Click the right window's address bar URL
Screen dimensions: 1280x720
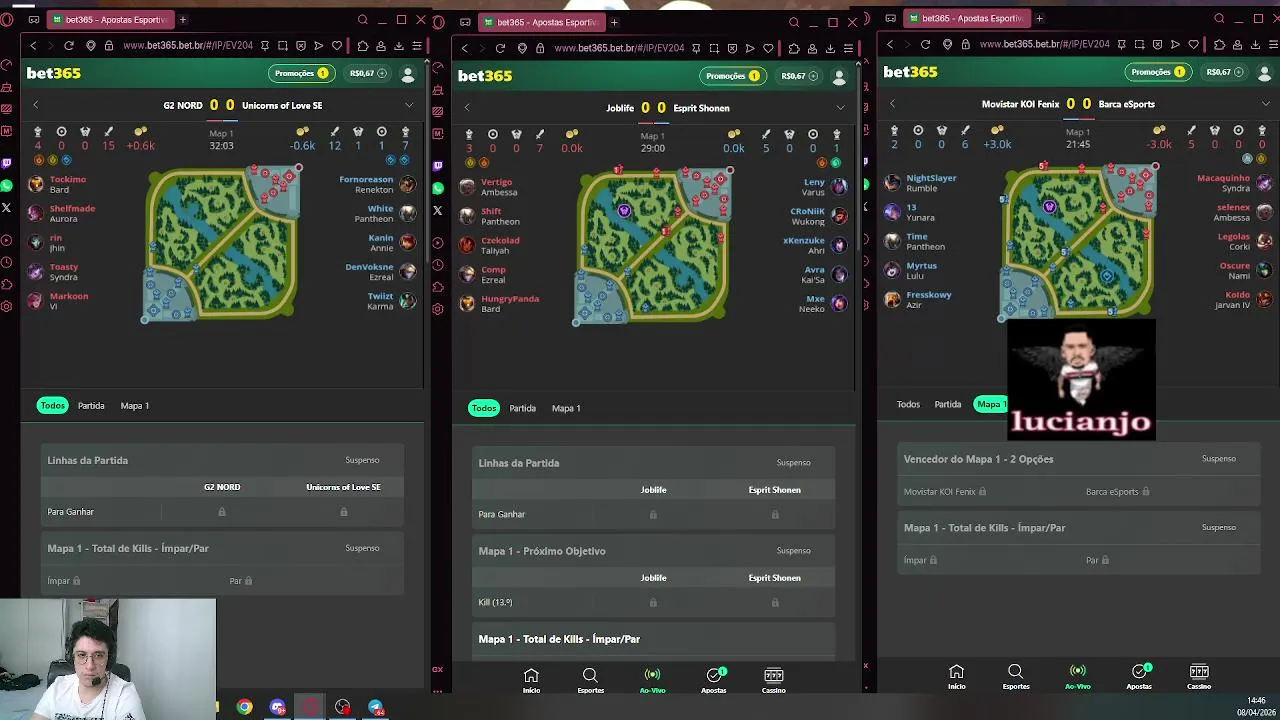tap(1044, 44)
